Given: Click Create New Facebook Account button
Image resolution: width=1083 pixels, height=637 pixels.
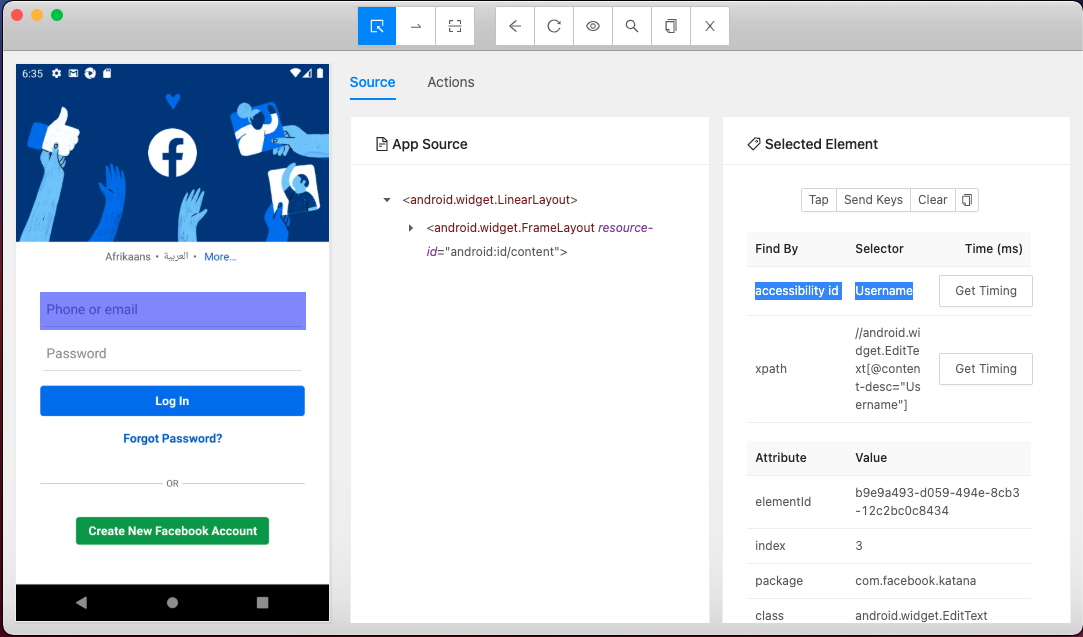Looking at the screenshot, I should [173, 531].
